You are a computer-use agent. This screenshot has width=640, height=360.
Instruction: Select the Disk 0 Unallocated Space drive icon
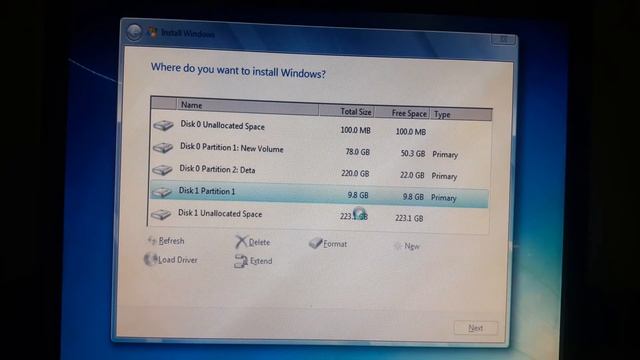pyautogui.click(x=163, y=126)
